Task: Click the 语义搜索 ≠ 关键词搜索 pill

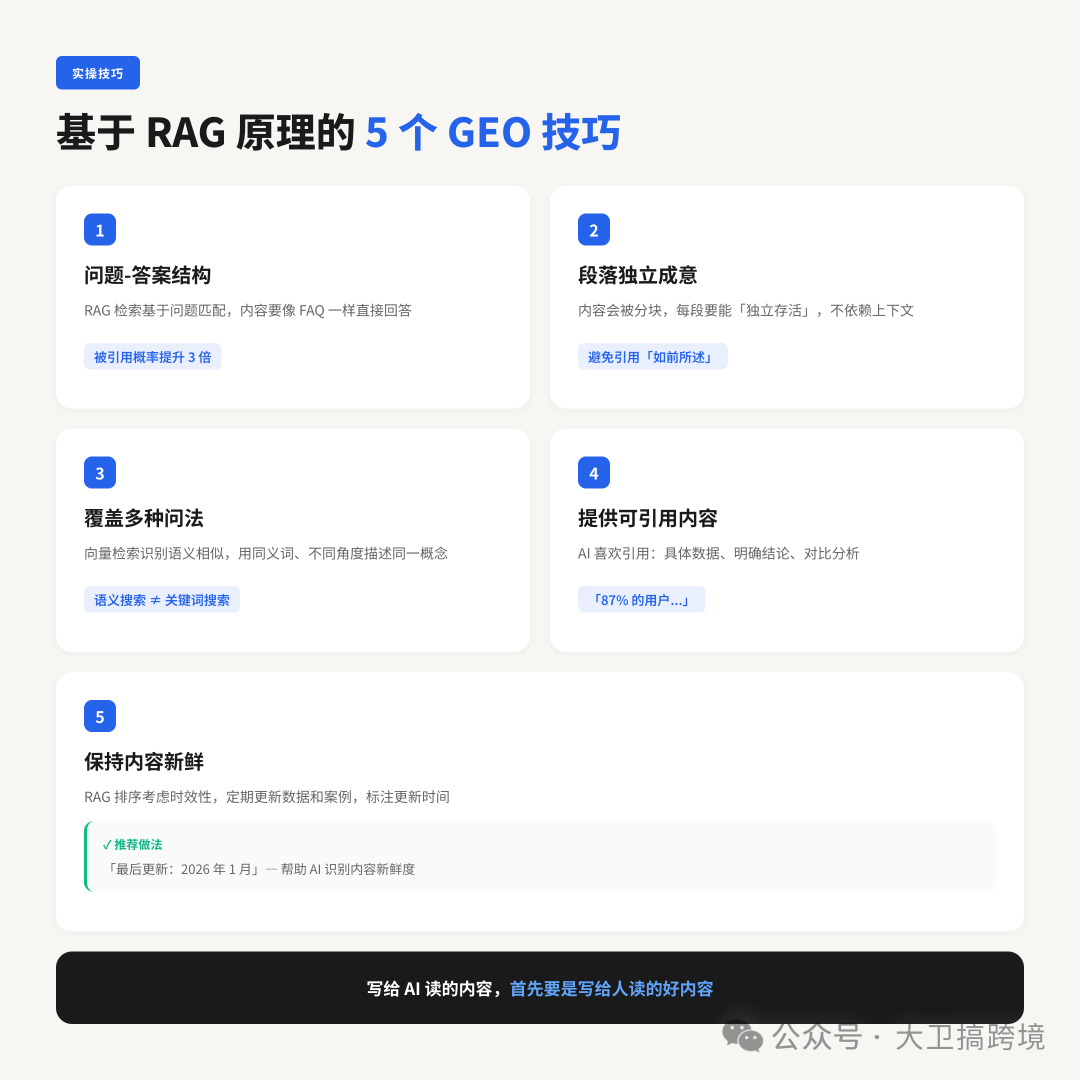Action: point(161,599)
